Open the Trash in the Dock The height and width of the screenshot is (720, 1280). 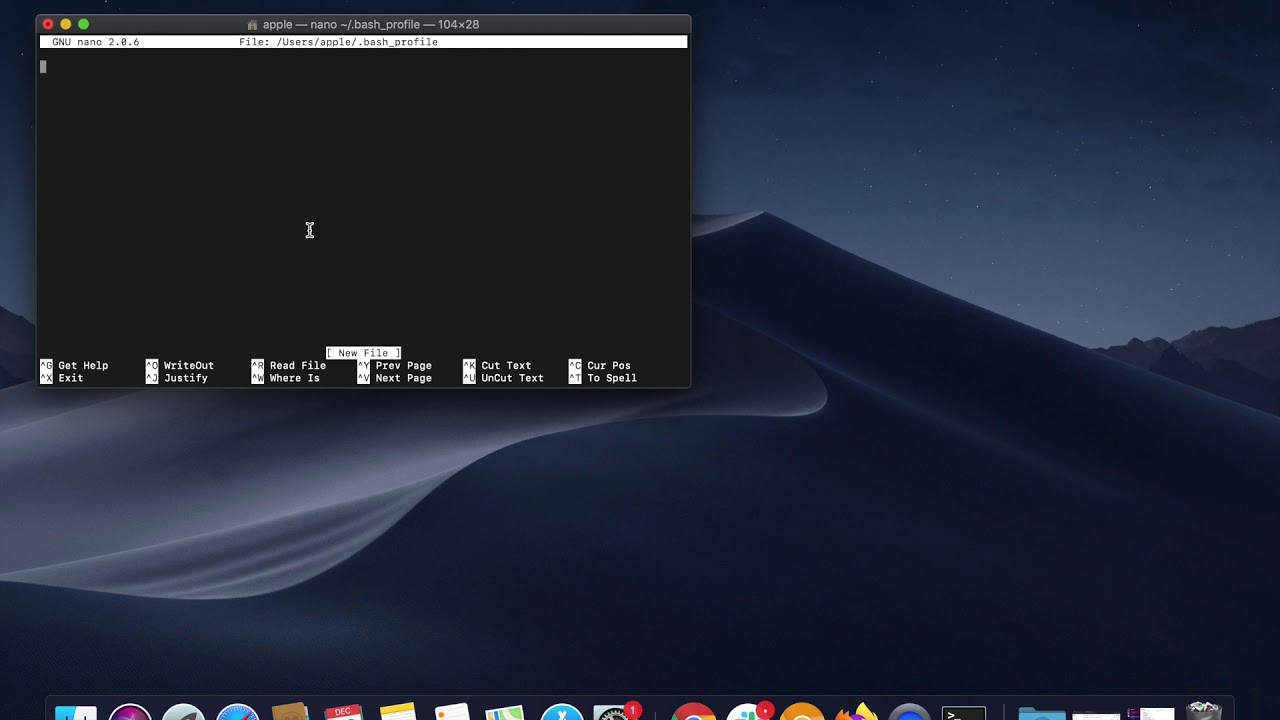[x=1204, y=712]
